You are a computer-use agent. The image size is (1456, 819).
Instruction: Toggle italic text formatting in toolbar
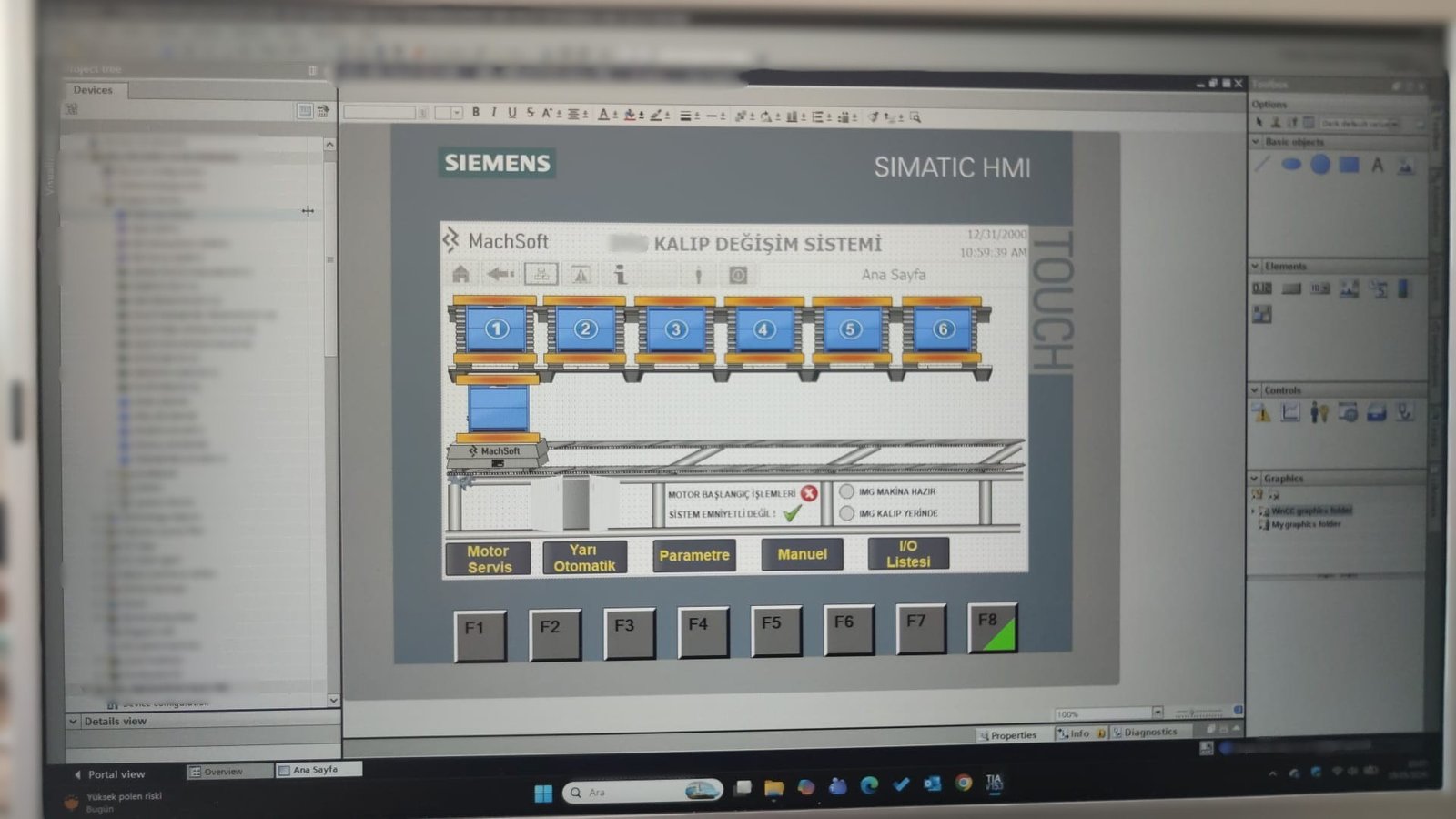click(494, 113)
